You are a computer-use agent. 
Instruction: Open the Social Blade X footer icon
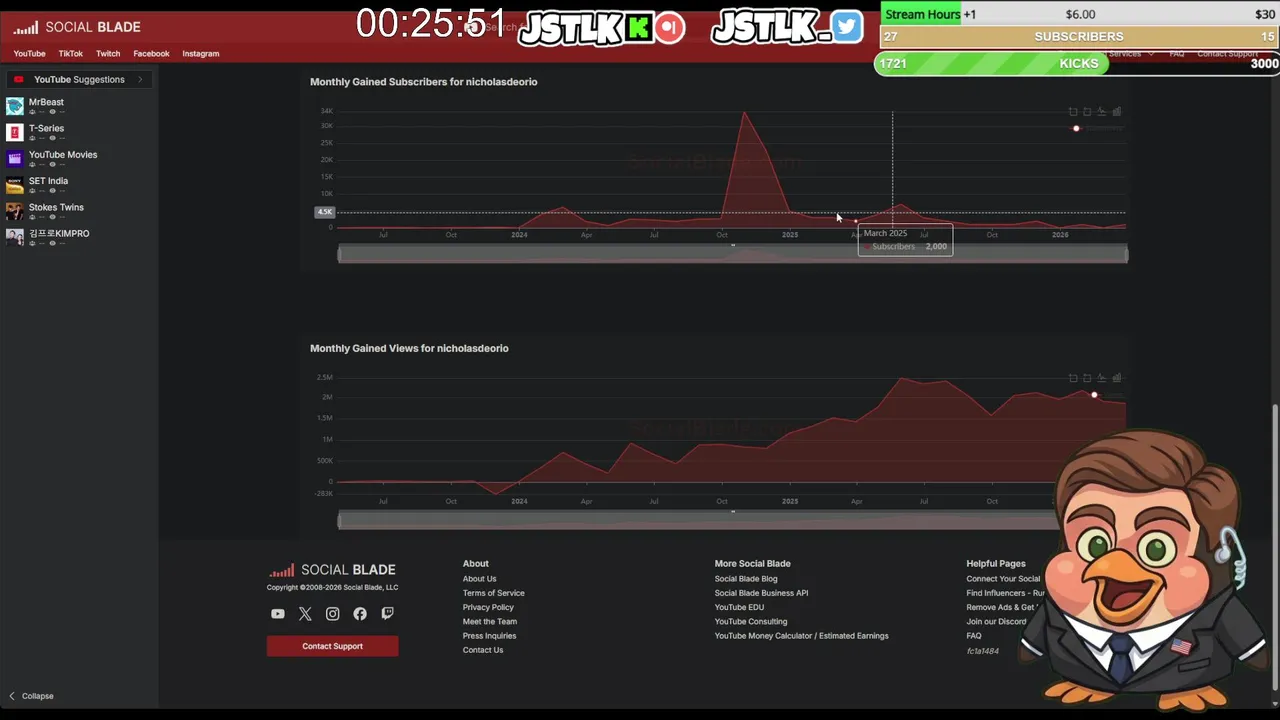pos(305,614)
